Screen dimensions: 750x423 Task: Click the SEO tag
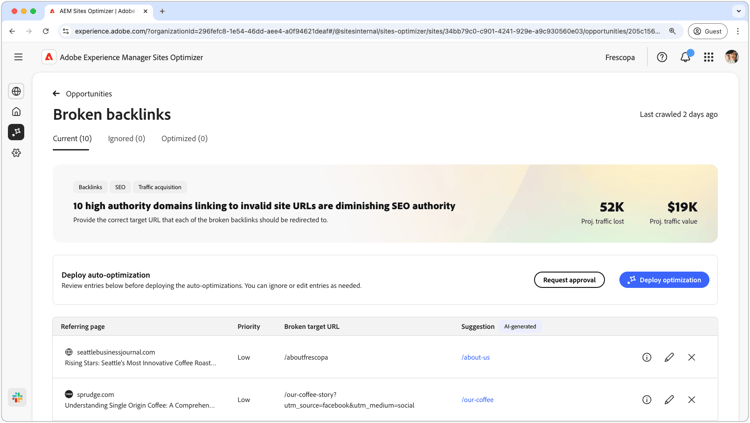(120, 187)
